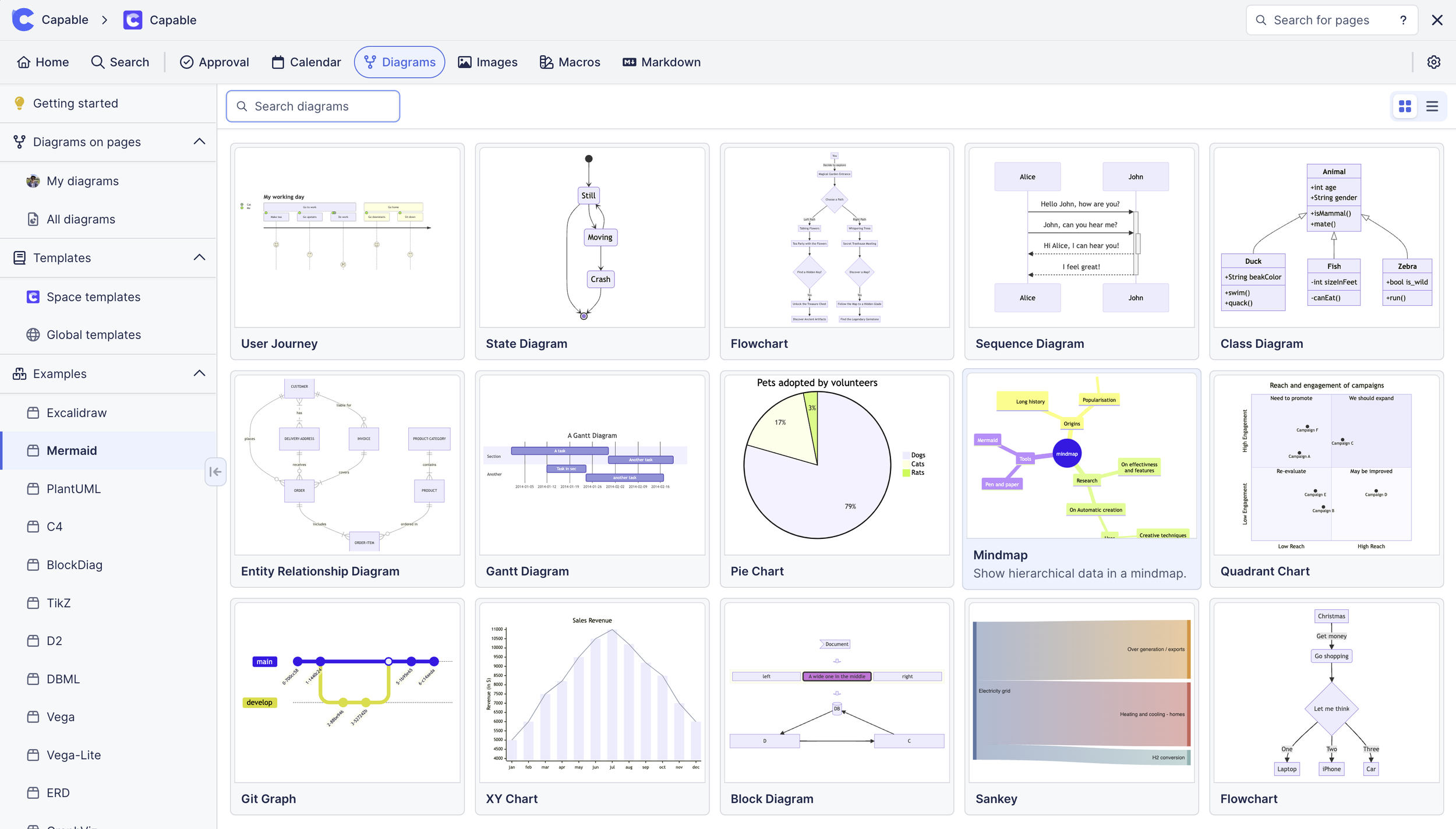Image resolution: width=1456 pixels, height=829 pixels.
Task: Open Getting started lightbulb item
Action: (75, 103)
